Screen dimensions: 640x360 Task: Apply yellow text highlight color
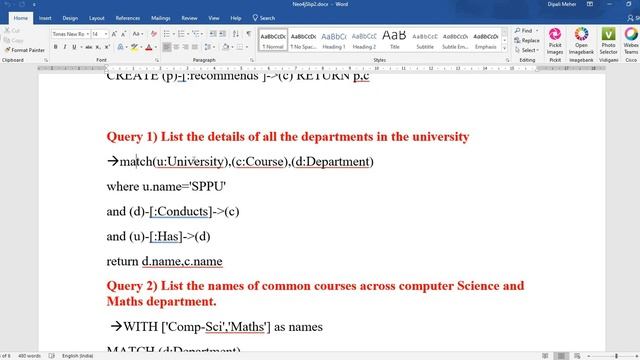[x=134, y=47]
